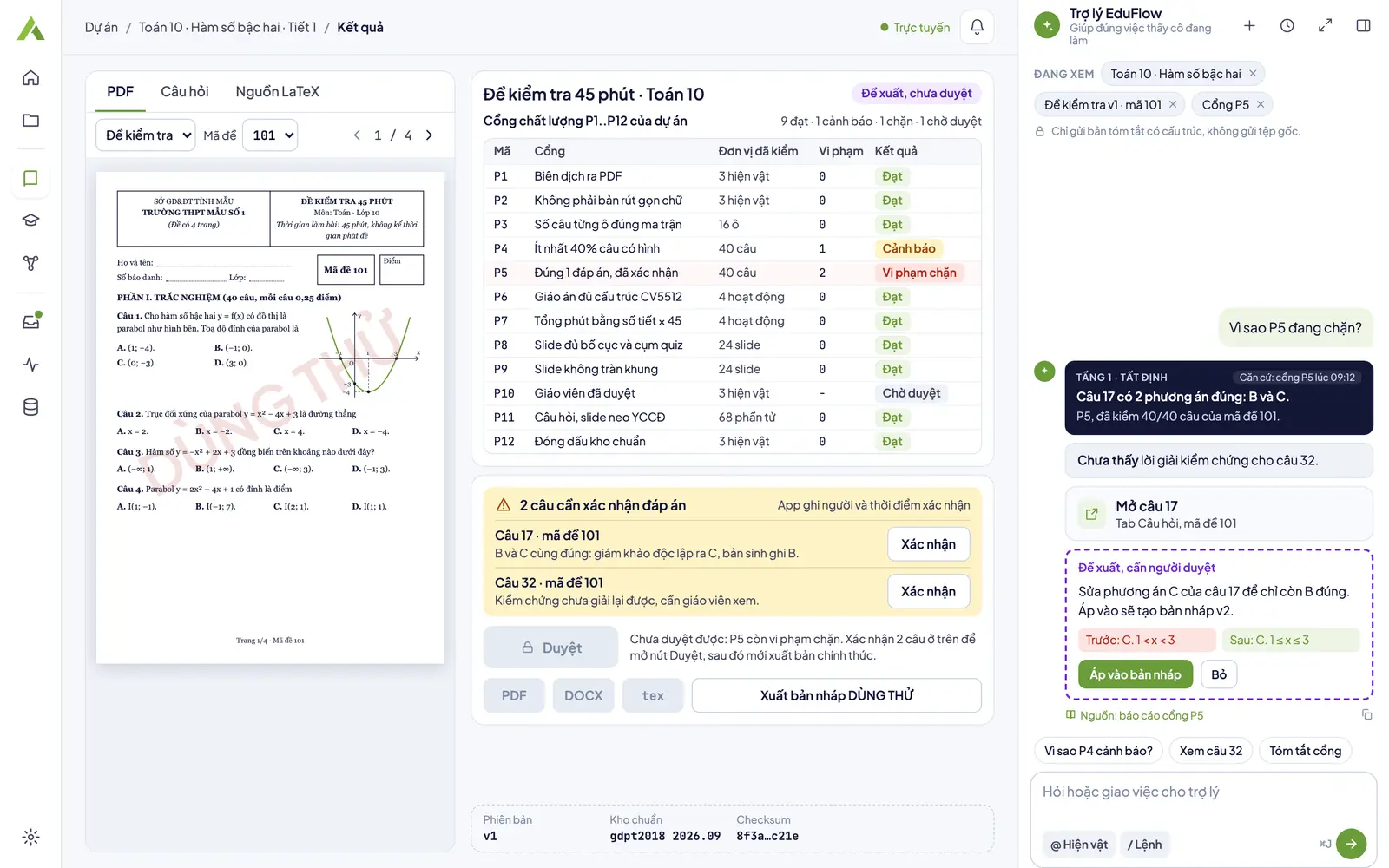
Task: Open the graduation cap icon in sidebar
Action: [30, 220]
